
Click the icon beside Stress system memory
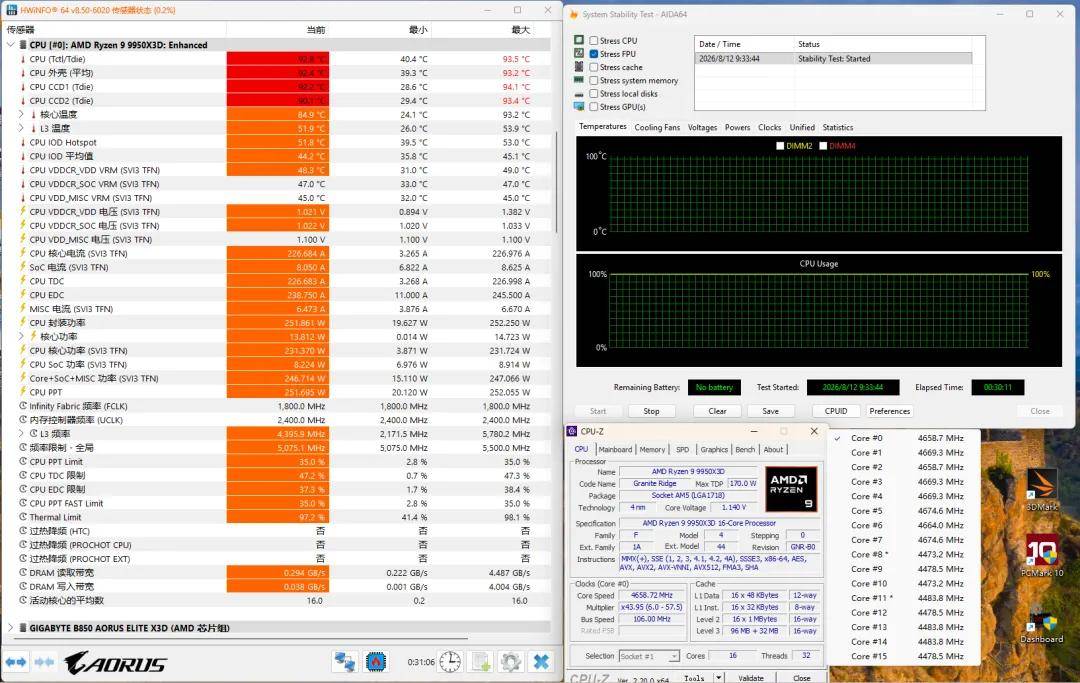coord(579,80)
